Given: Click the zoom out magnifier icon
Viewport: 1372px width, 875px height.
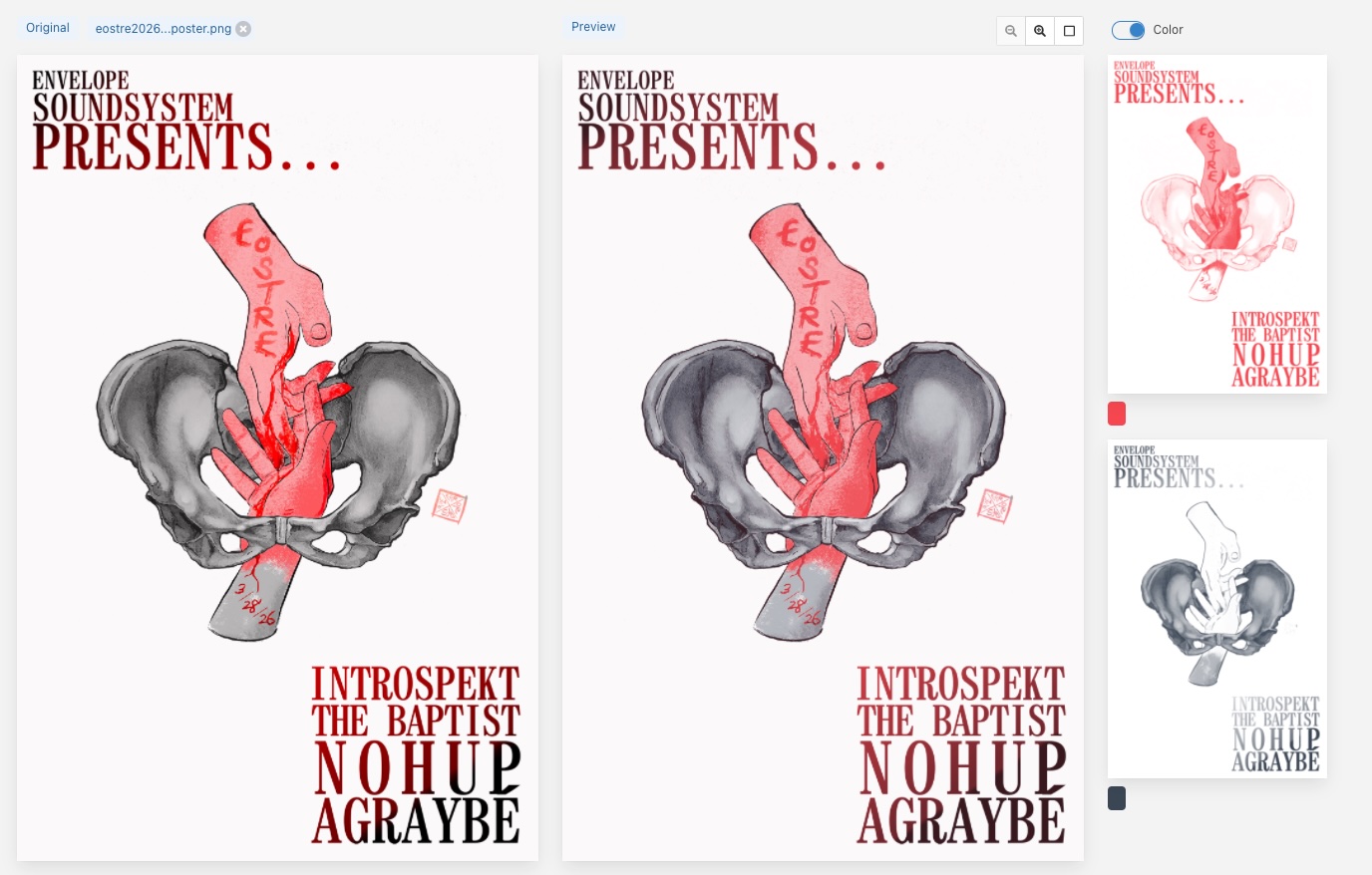Looking at the screenshot, I should tap(1011, 31).
